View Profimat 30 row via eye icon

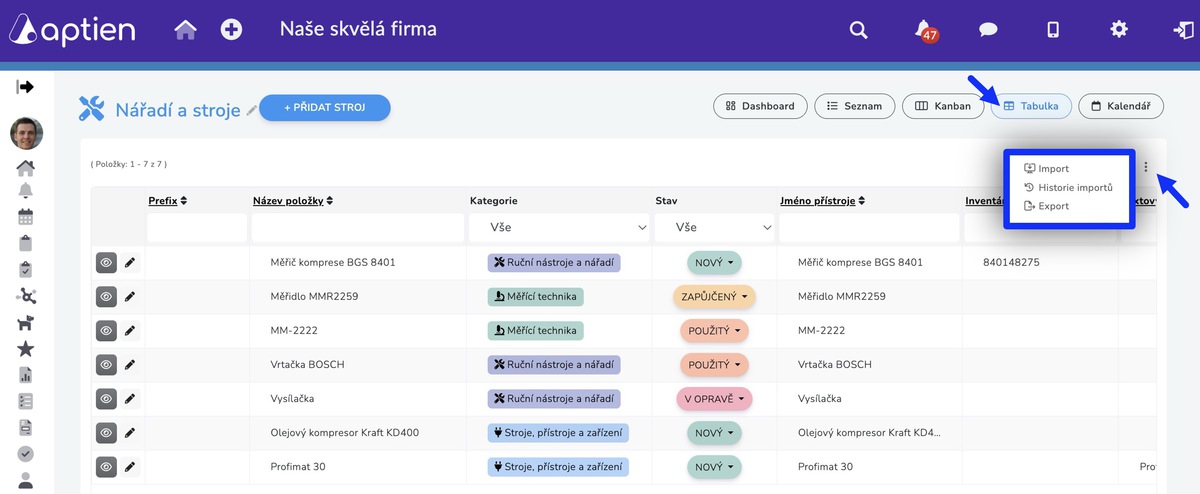[106, 466]
